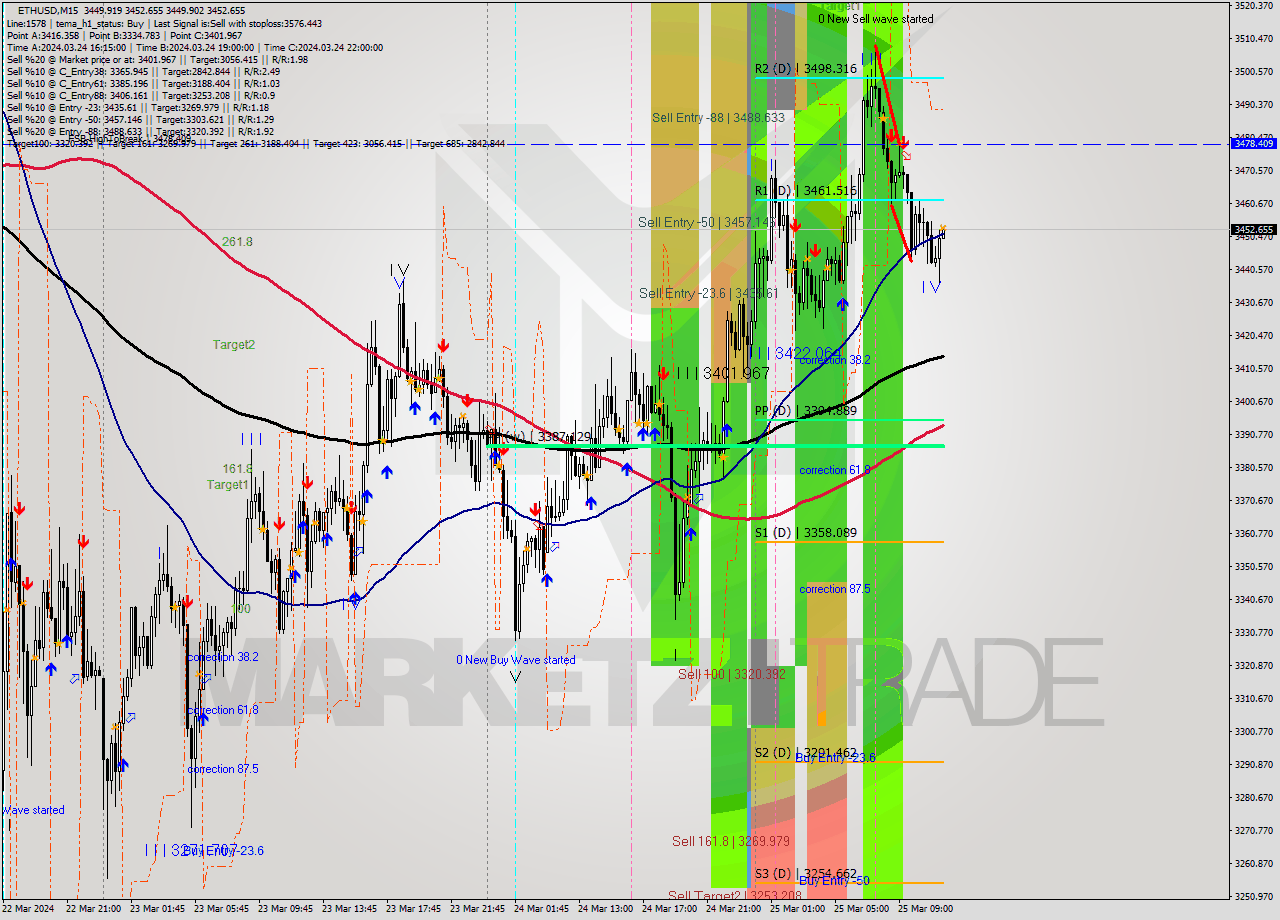Click the 3520.370 price on the scale
The width and height of the screenshot is (1280, 920).
tap(1254, 5)
